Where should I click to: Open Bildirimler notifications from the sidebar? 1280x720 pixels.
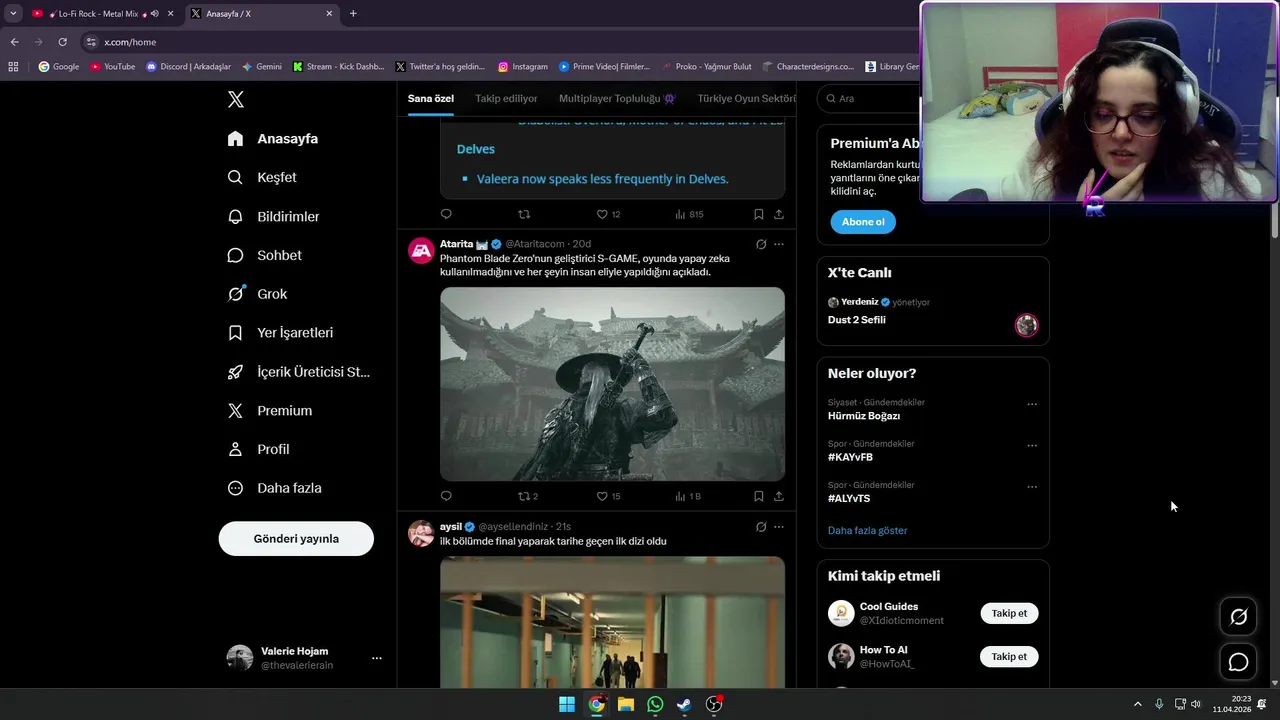pyautogui.click(x=274, y=216)
